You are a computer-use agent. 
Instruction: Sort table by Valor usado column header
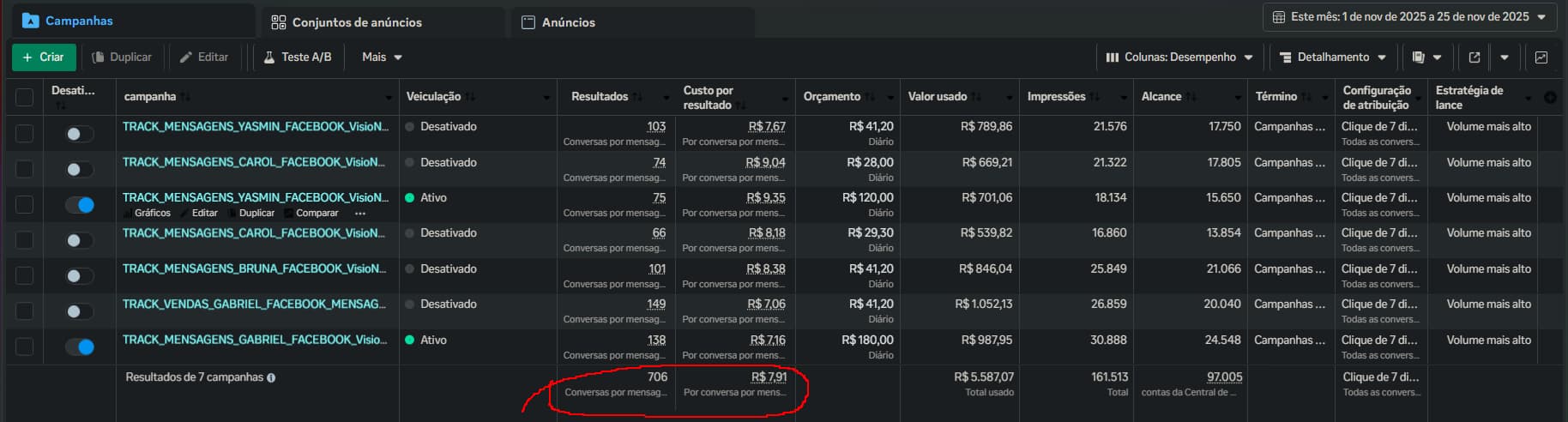[x=938, y=97]
